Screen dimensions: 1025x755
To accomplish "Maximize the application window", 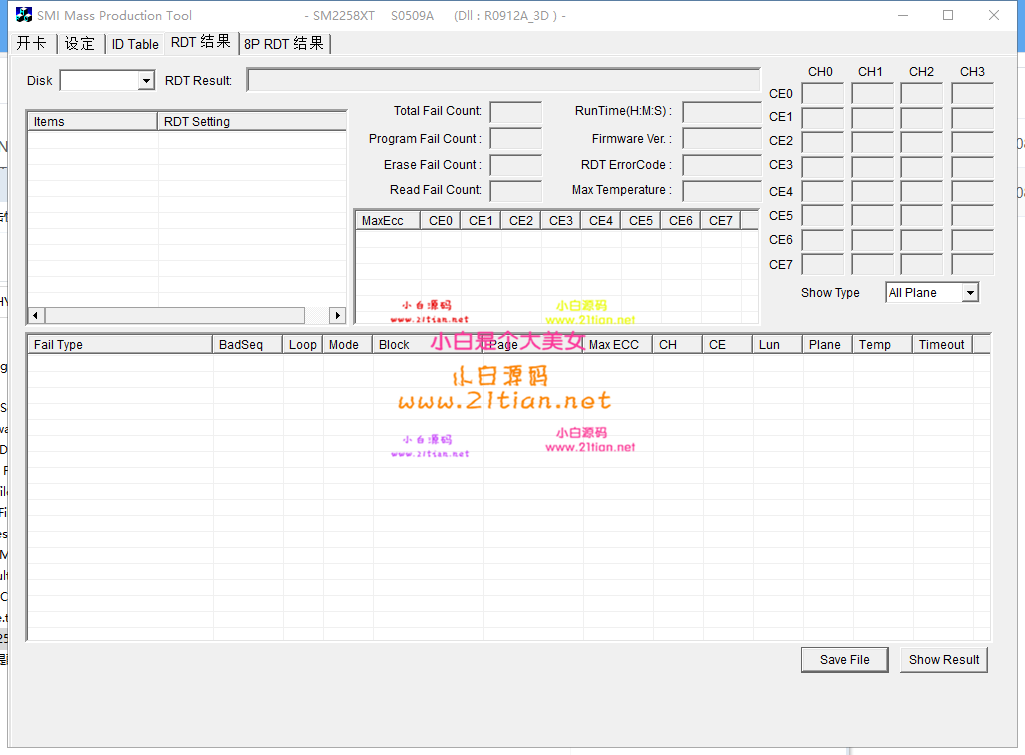I will click(948, 15).
